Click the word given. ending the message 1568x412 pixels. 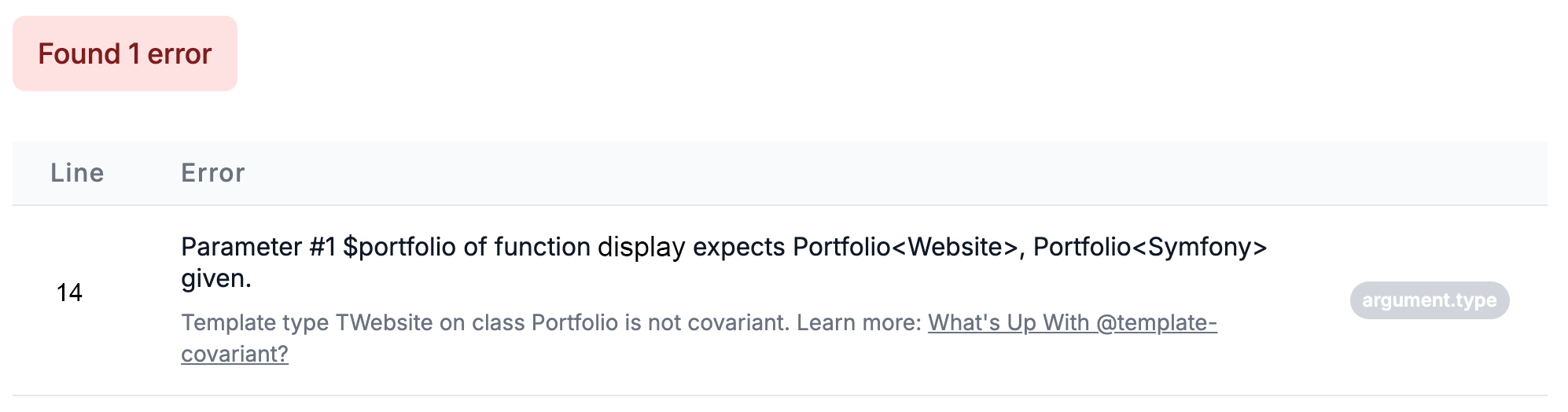coord(216,278)
